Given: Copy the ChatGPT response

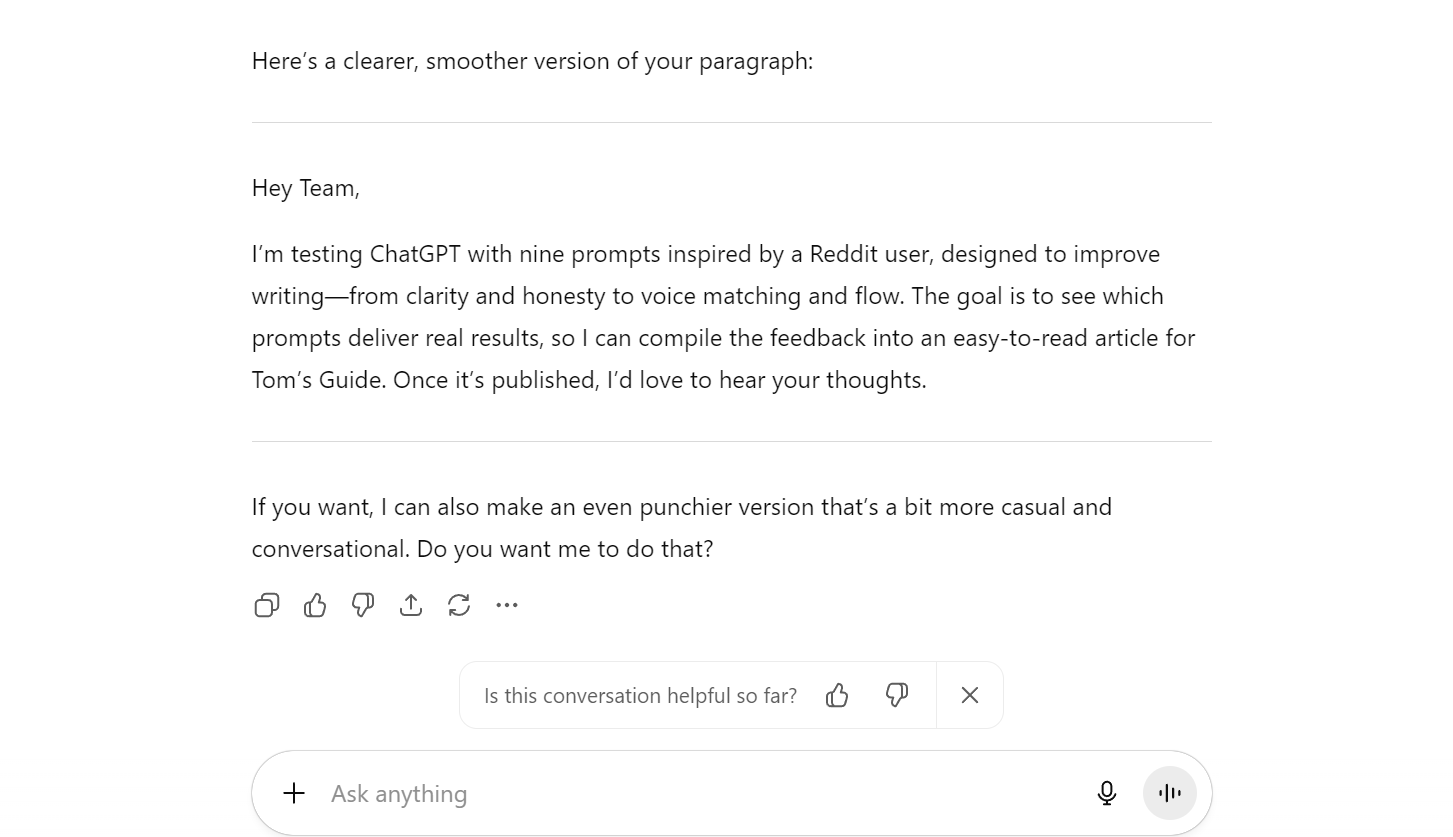Looking at the screenshot, I should (266, 605).
